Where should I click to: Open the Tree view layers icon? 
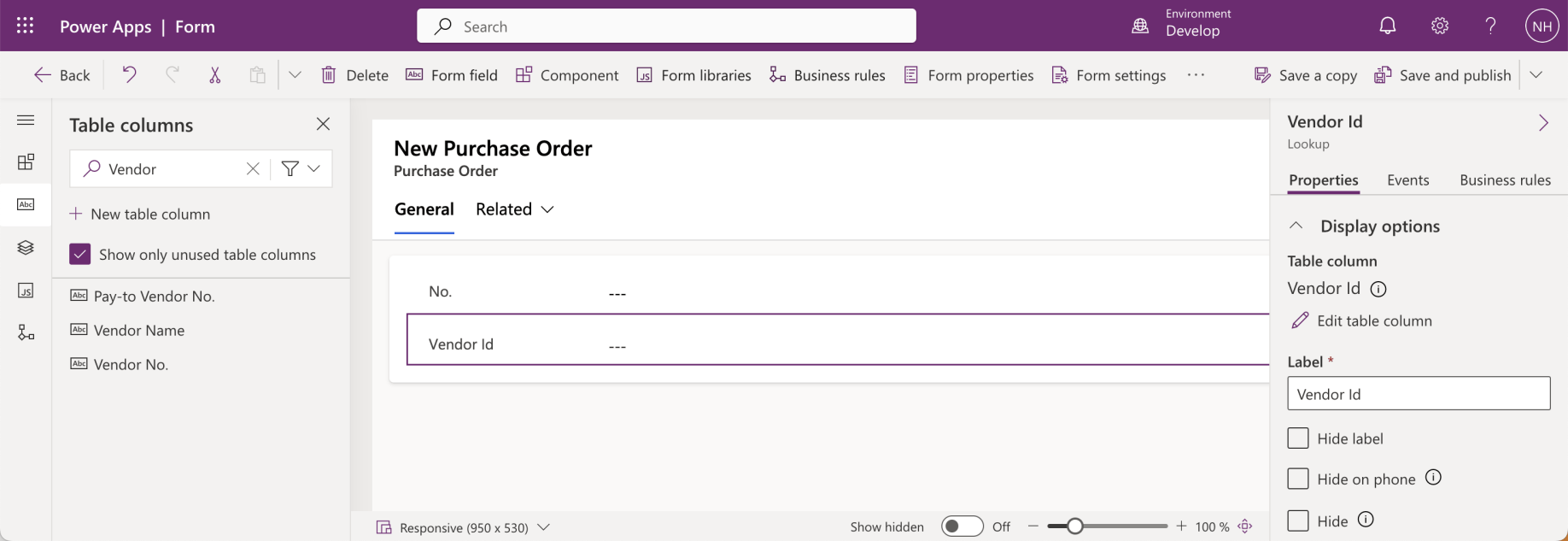pyautogui.click(x=26, y=247)
